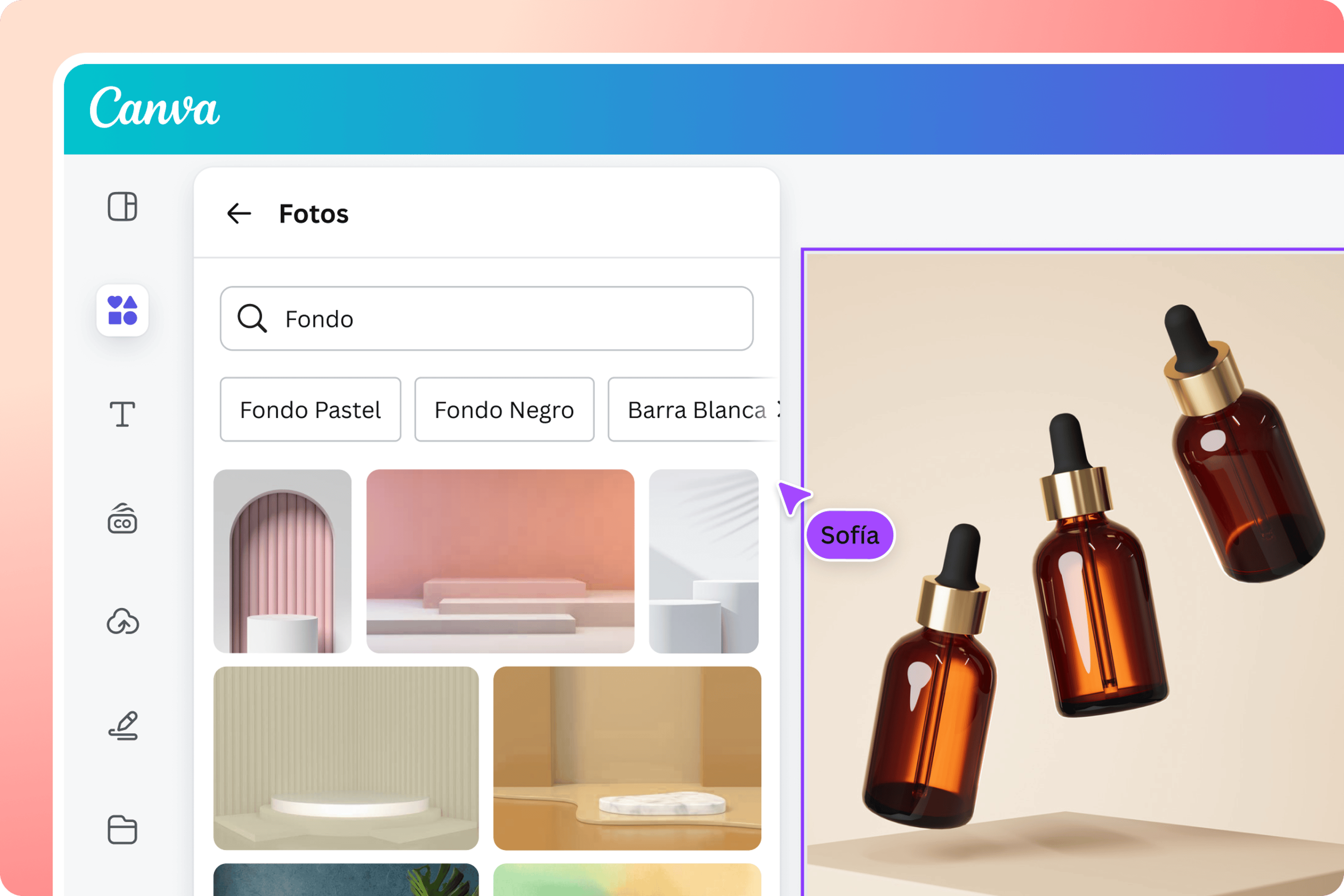1344x896 pixels.
Task: Click the Fondo search field
Action: coord(487,318)
